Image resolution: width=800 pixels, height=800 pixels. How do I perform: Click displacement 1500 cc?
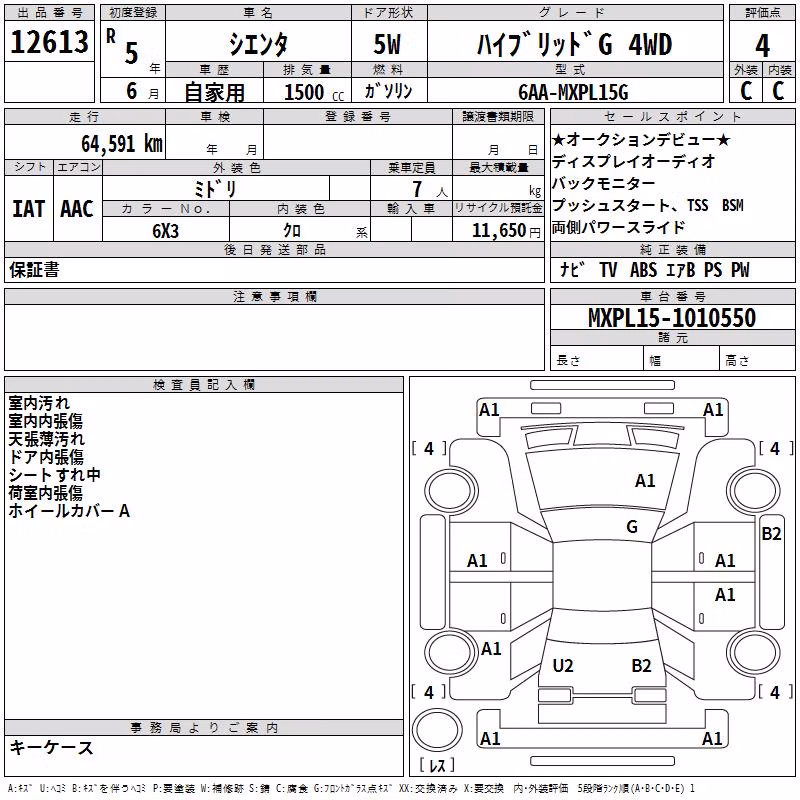point(314,92)
